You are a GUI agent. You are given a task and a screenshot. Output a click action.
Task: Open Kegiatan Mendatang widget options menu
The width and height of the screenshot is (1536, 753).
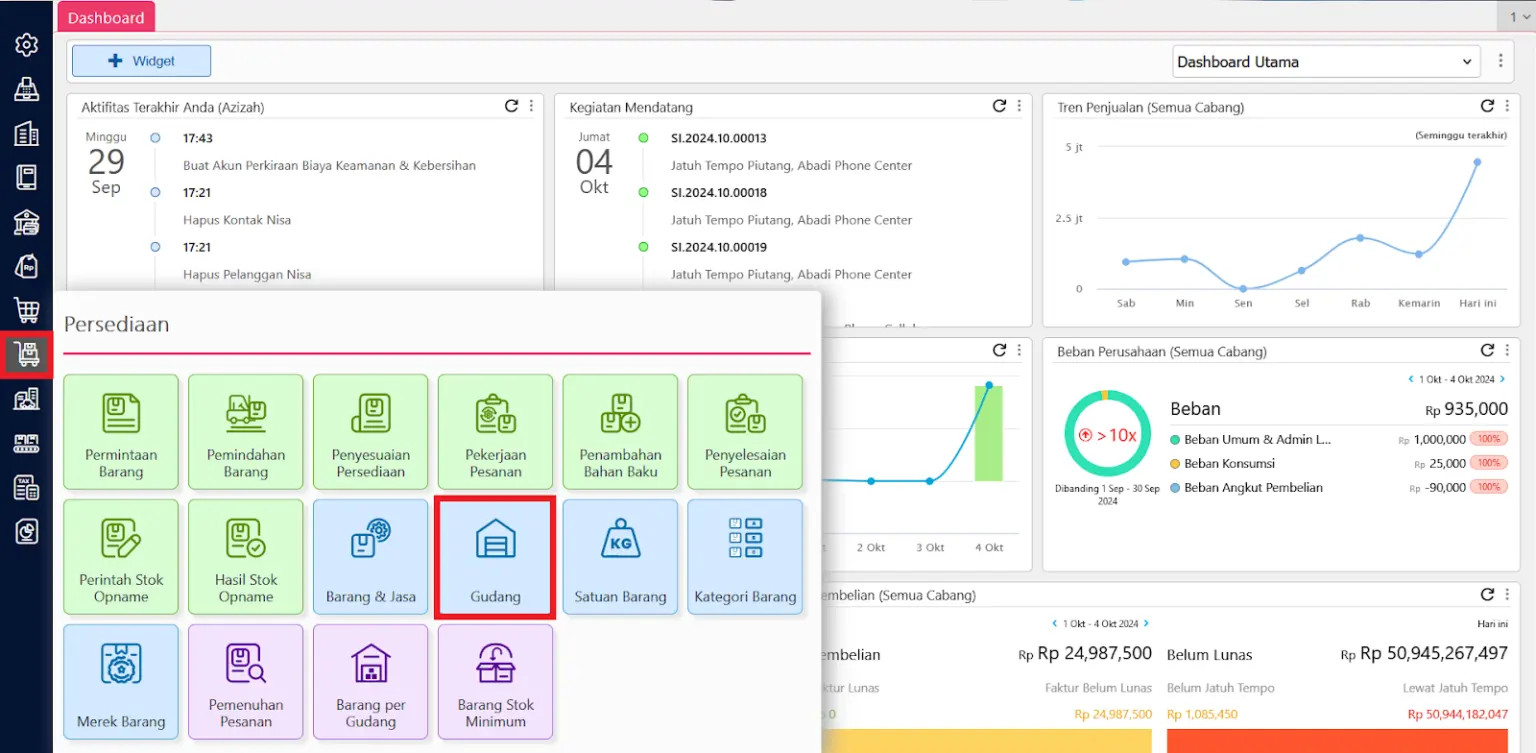pos(1019,106)
